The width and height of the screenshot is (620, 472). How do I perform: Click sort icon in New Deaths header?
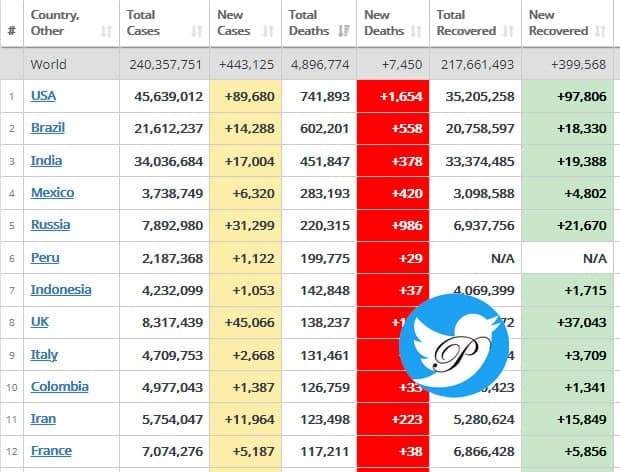click(x=416, y=32)
